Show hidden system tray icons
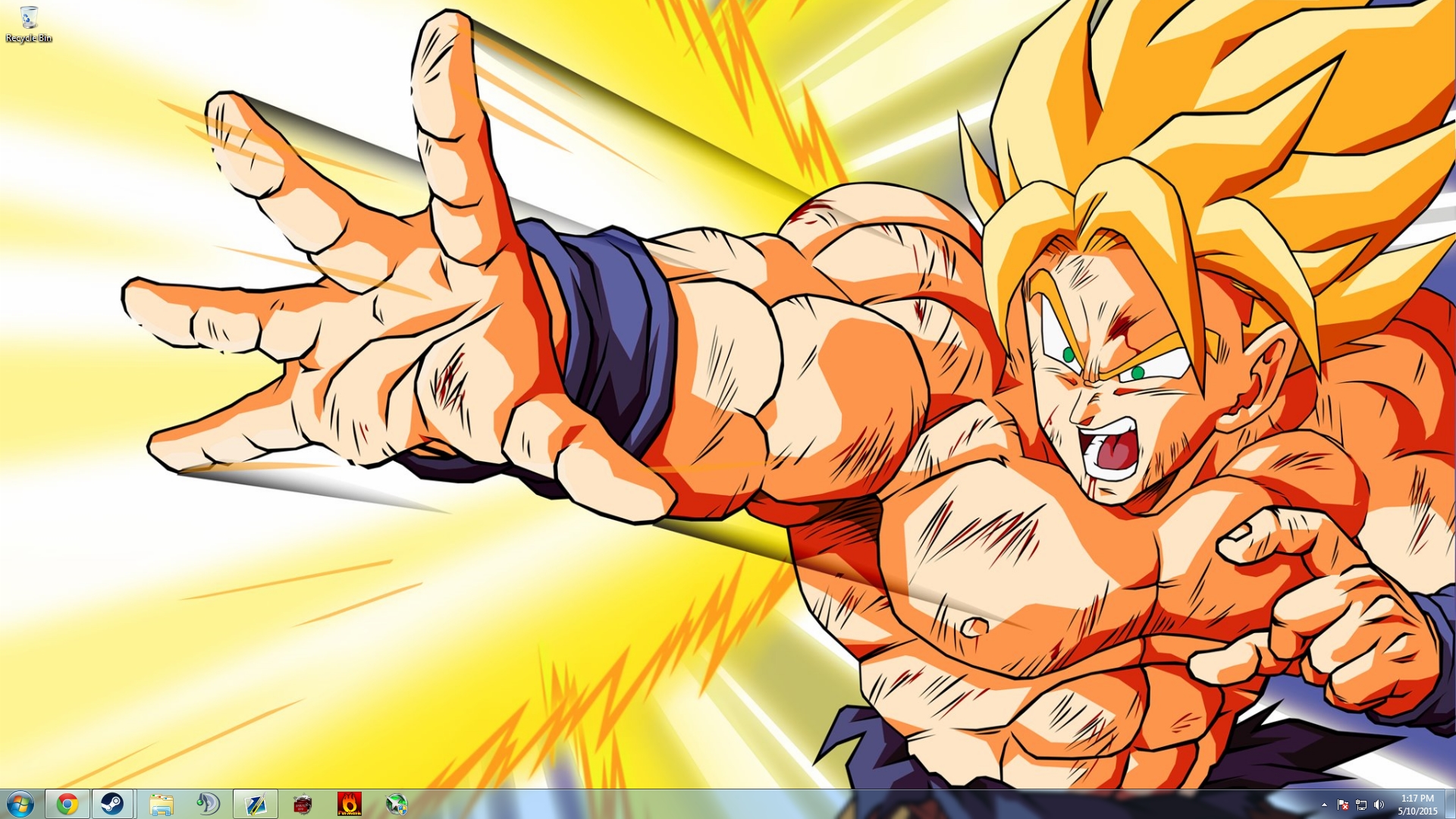 pos(1324,805)
